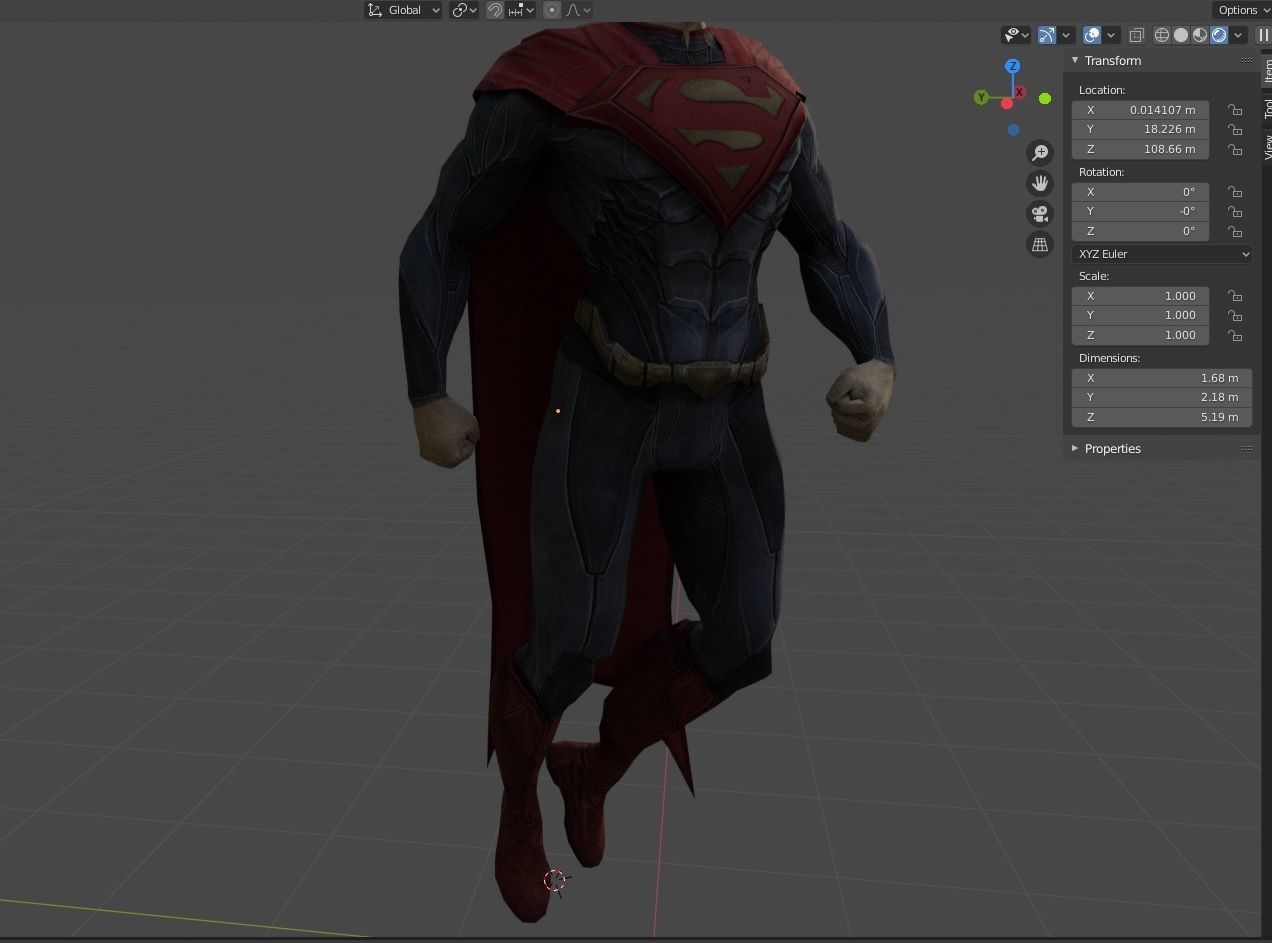Lock the Scale Y value

tap(1235, 315)
